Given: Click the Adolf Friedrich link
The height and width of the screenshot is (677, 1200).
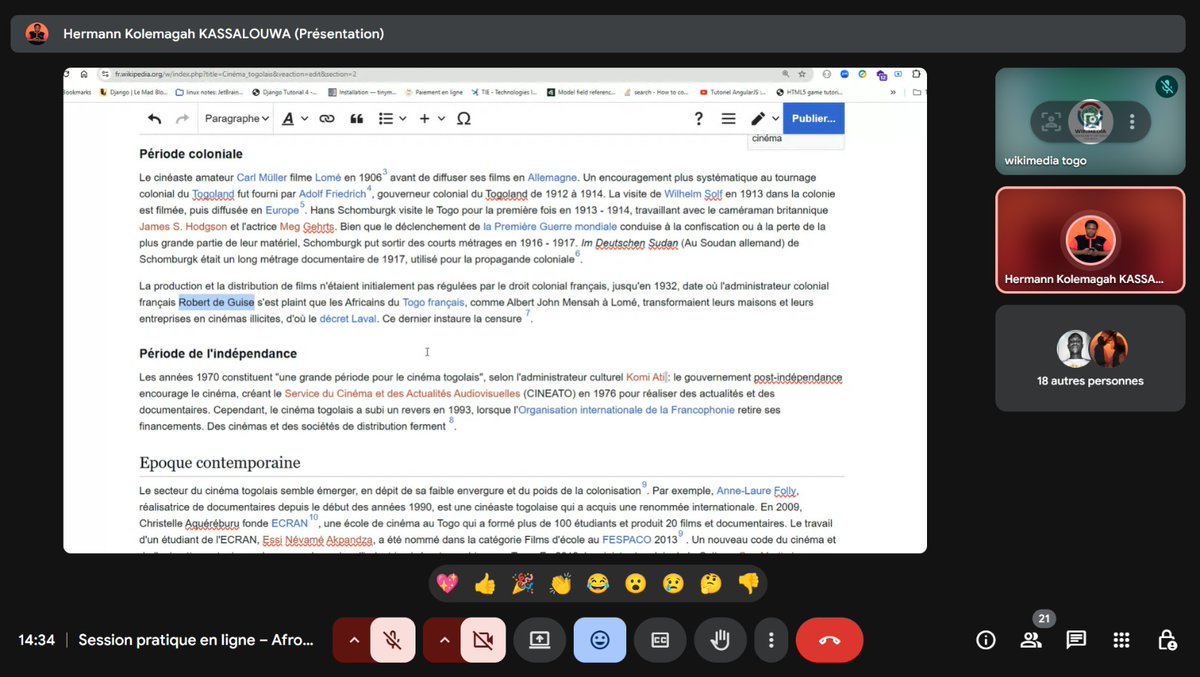Looking at the screenshot, I should click(x=333, y=194).
